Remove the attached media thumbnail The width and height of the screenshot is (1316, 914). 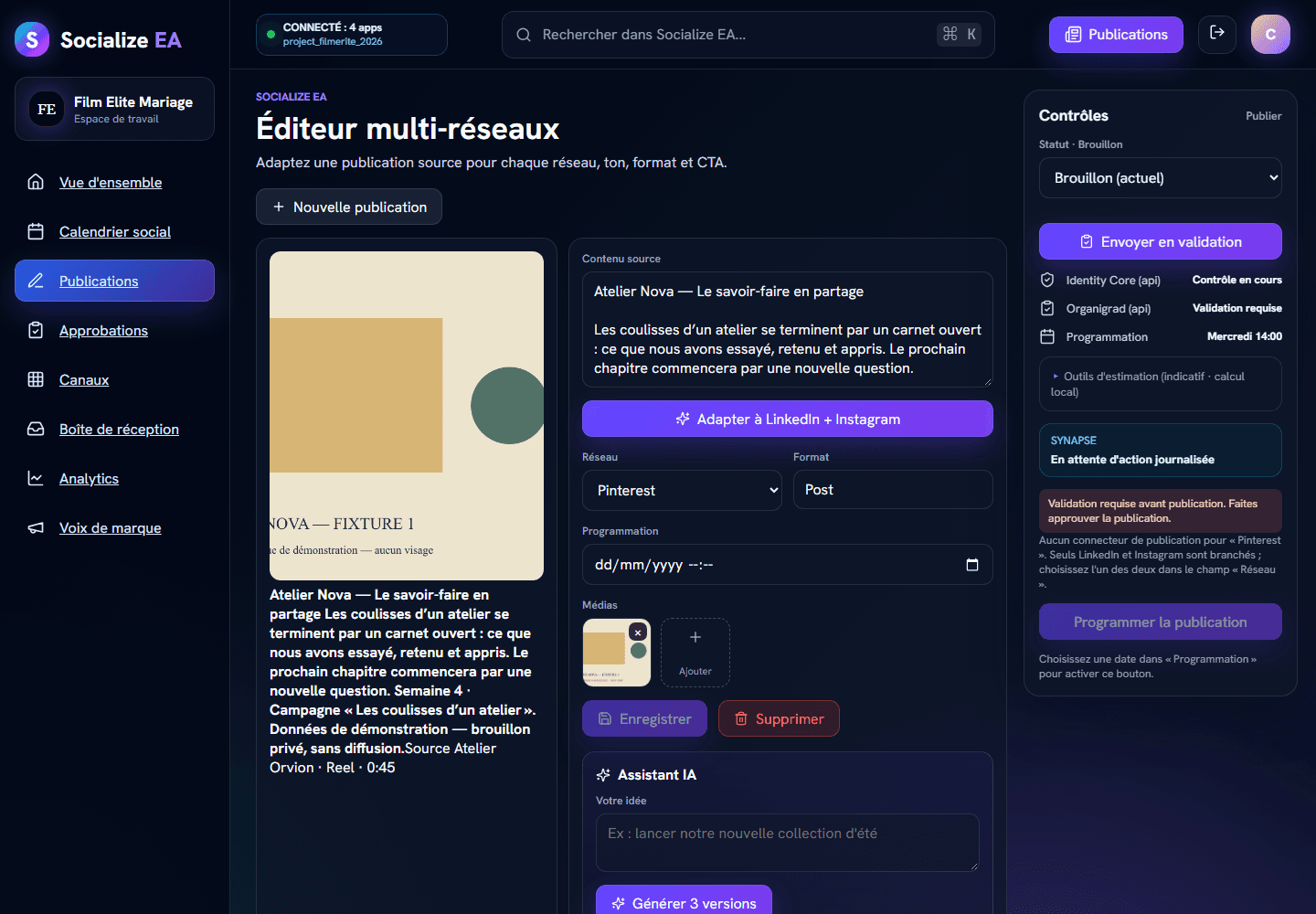point(638,632)
